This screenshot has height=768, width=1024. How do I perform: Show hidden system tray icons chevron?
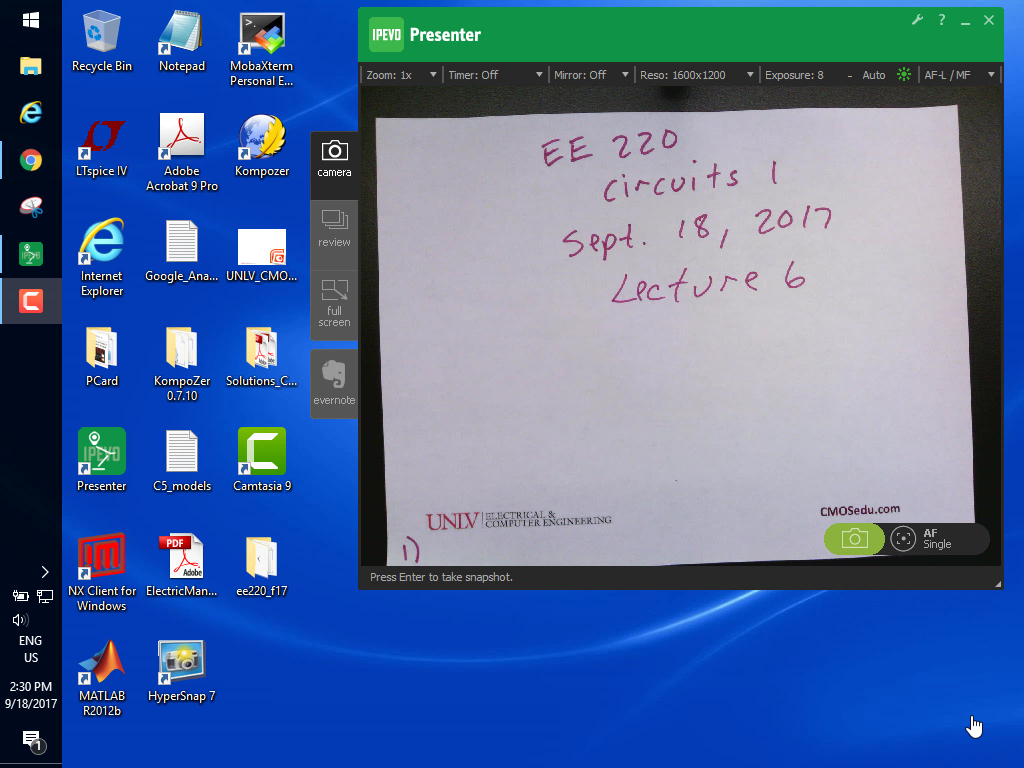44,572
